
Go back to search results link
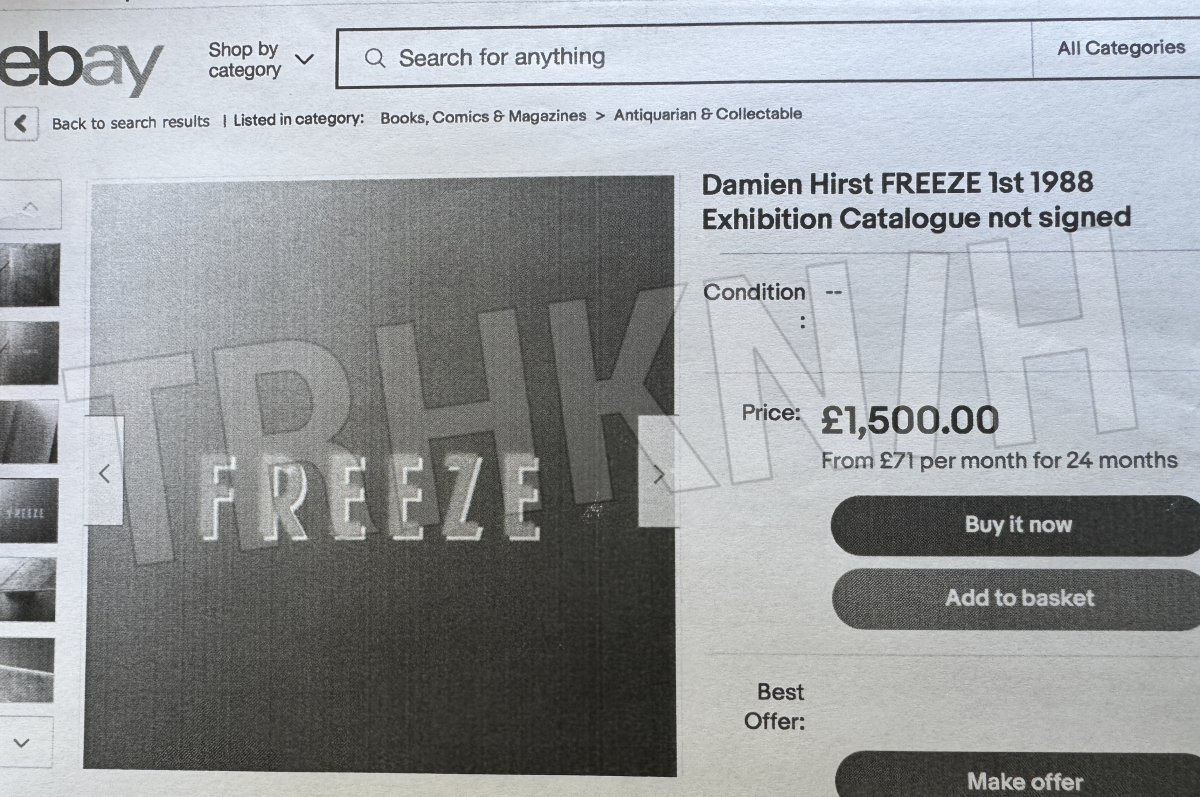coord(131,123)
